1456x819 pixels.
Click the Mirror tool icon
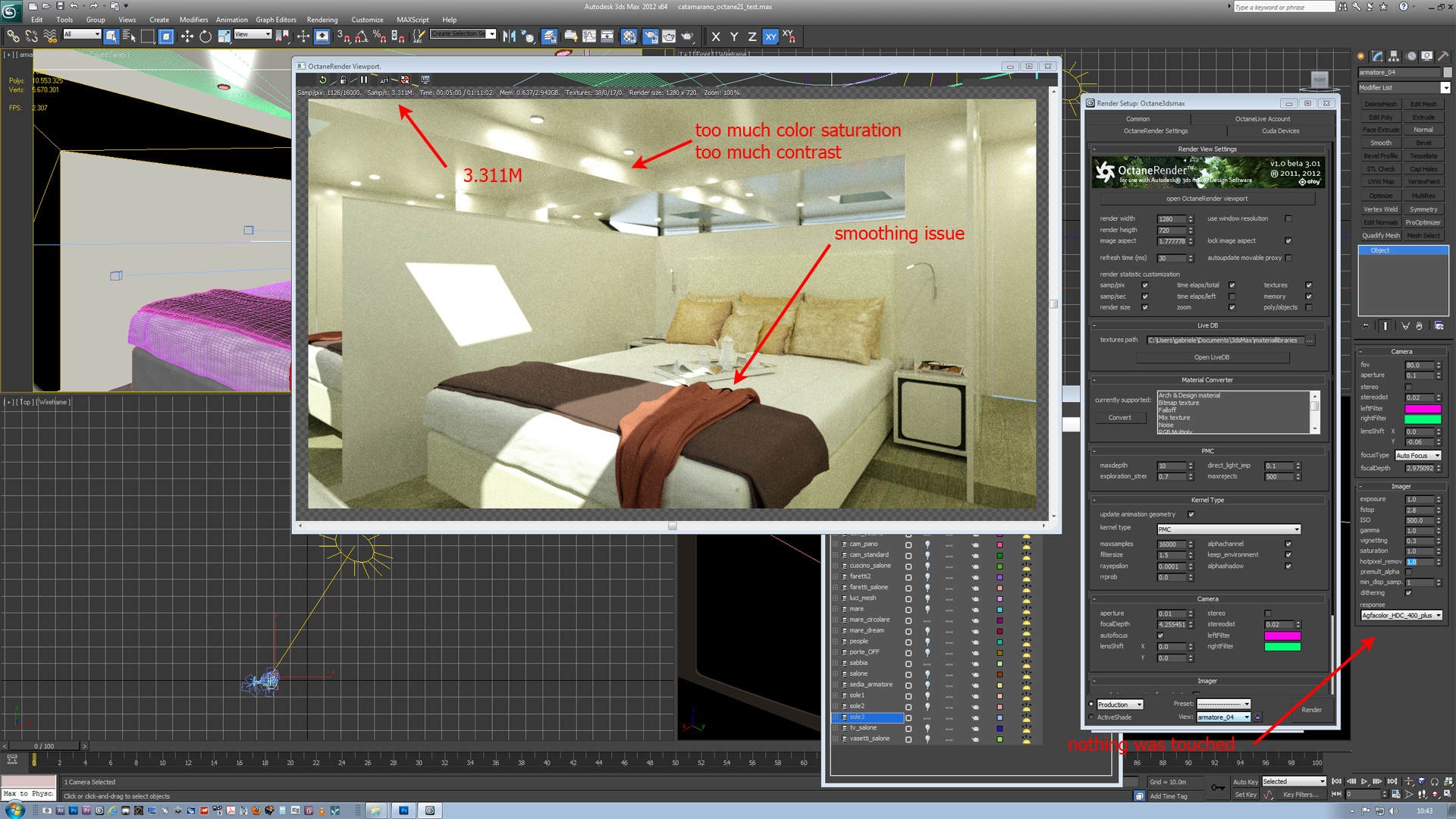tap(509, 36)
